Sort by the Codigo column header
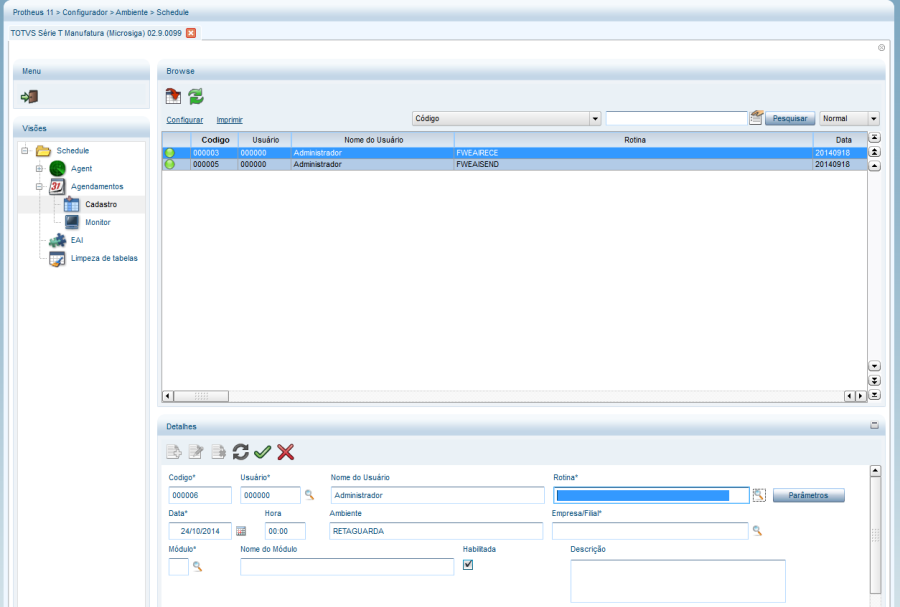This screenshot has height=607, width=900. click(215, 139)
